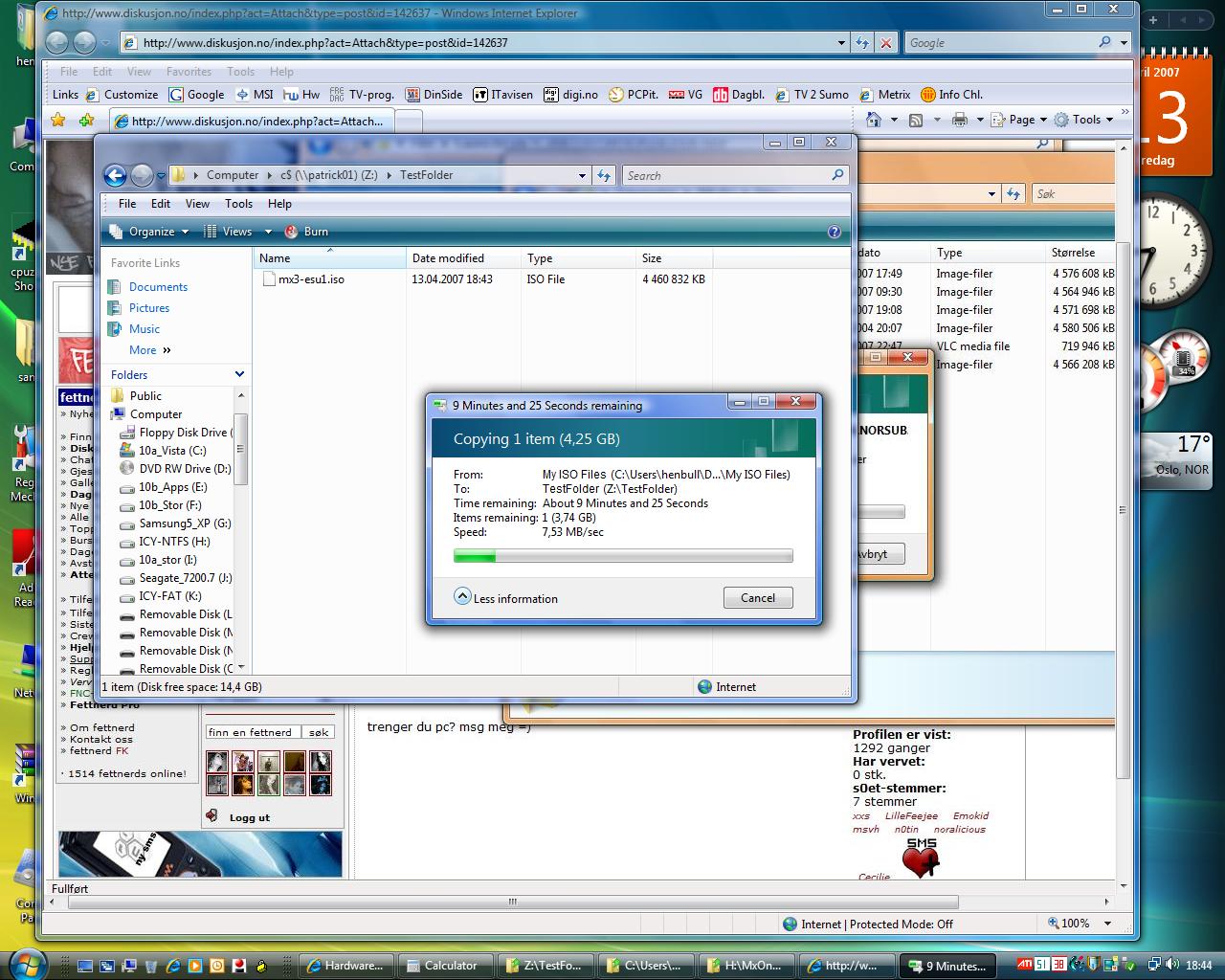The width and height of the screenshot is (1225, 980).
Task: Click the Burn disc toolbar icon
Action: (290, 232)
